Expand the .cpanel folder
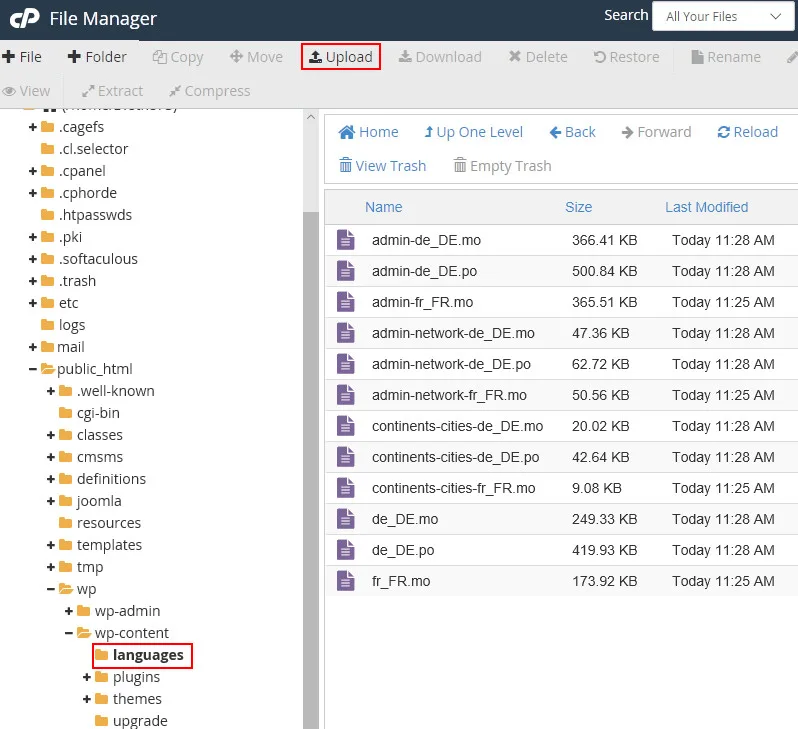798x729 pixels. pyautogui.click(x=33, y=171)
